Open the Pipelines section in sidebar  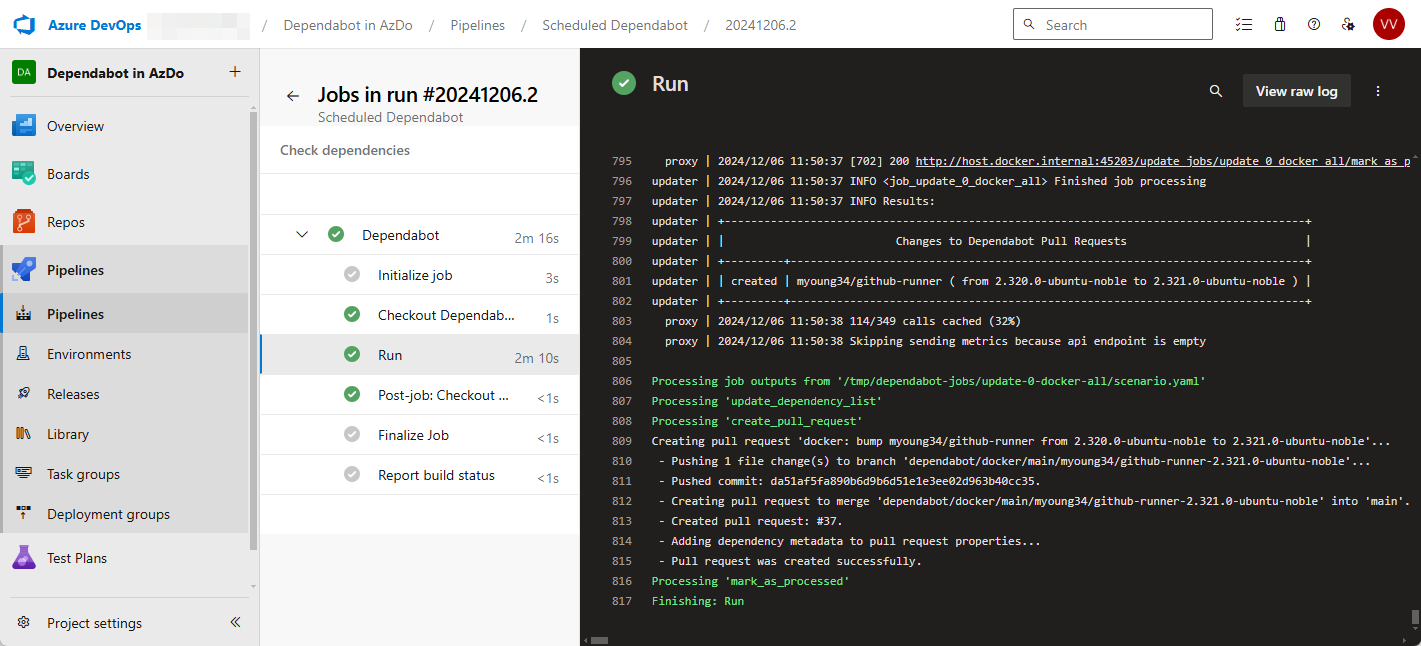tap(126, 270)
